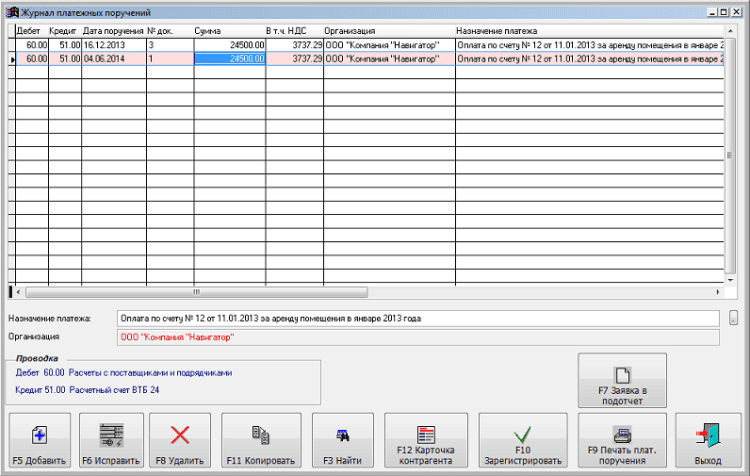Click the horizontal scrollbar left arrow
Viewport: 750px width, 476px height.
pyautogui.click(x=18, y=292)
